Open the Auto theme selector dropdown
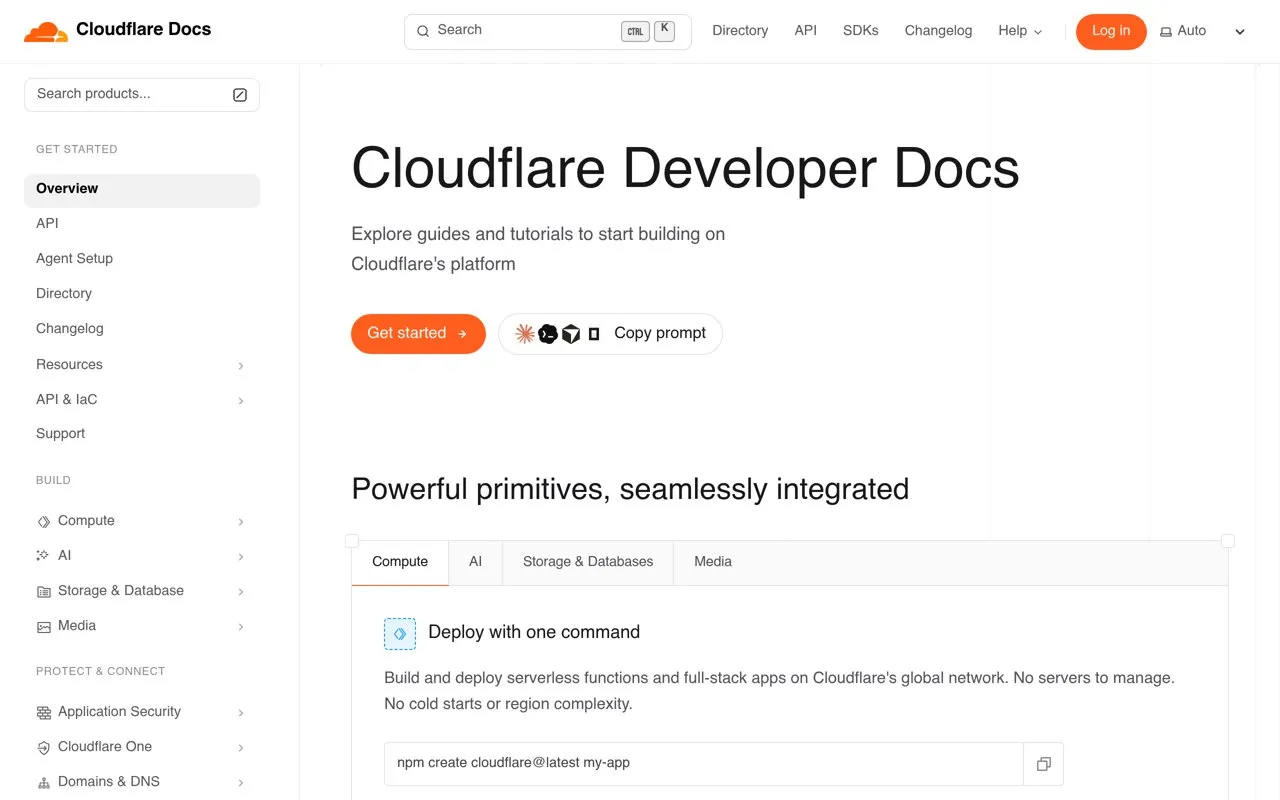 (x=1203, y=31)
